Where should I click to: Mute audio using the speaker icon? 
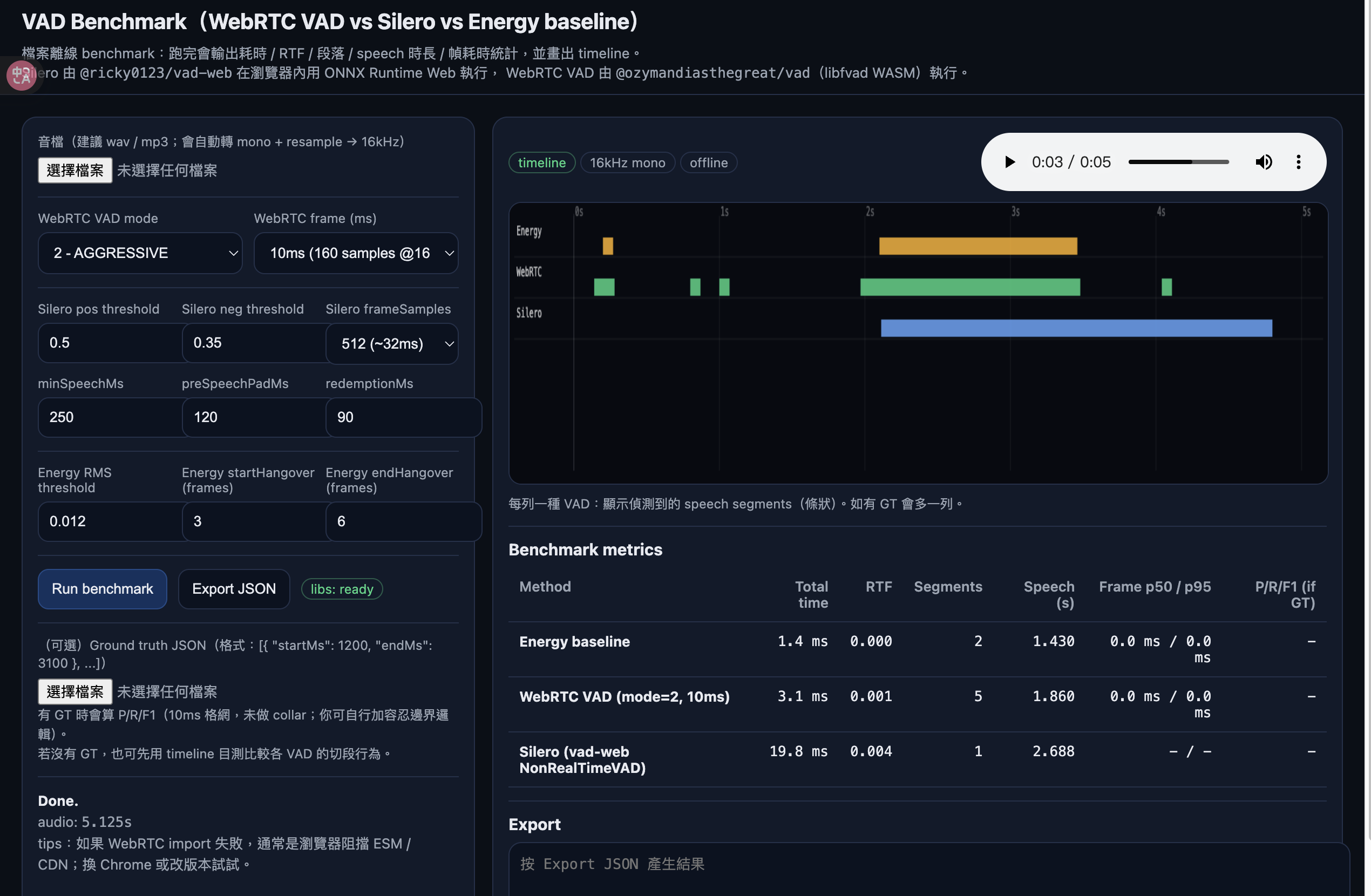1263,162
